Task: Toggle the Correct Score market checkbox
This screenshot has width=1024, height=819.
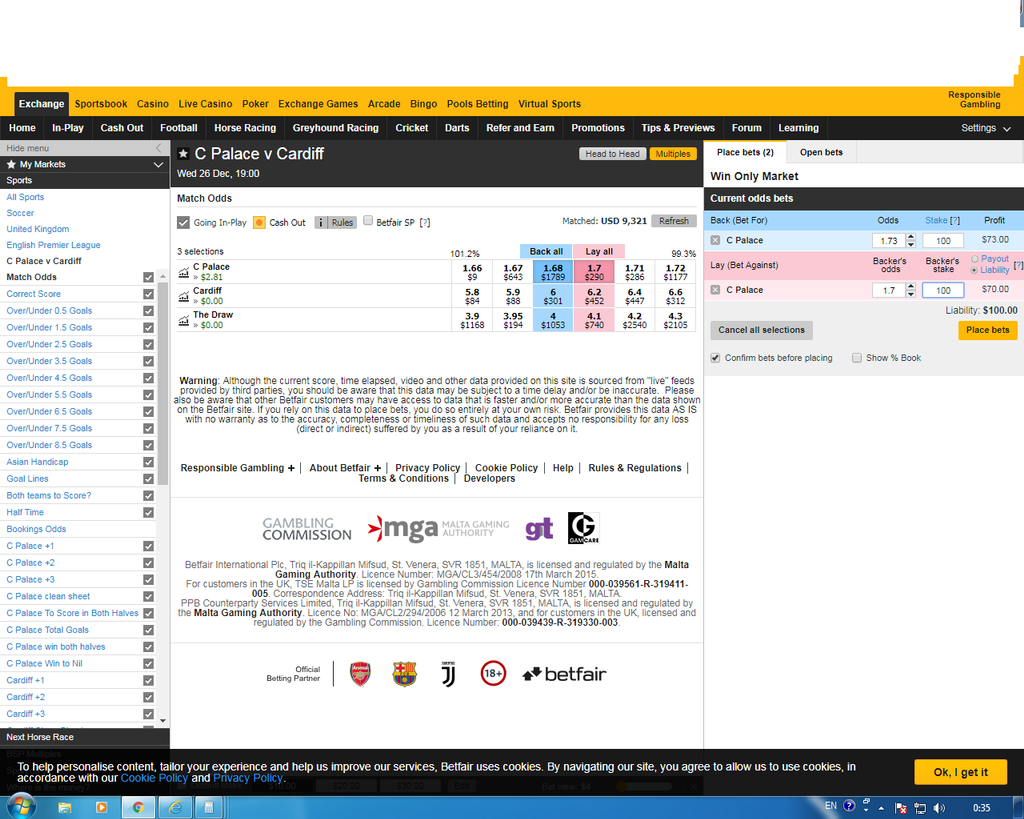Action: 148,295
